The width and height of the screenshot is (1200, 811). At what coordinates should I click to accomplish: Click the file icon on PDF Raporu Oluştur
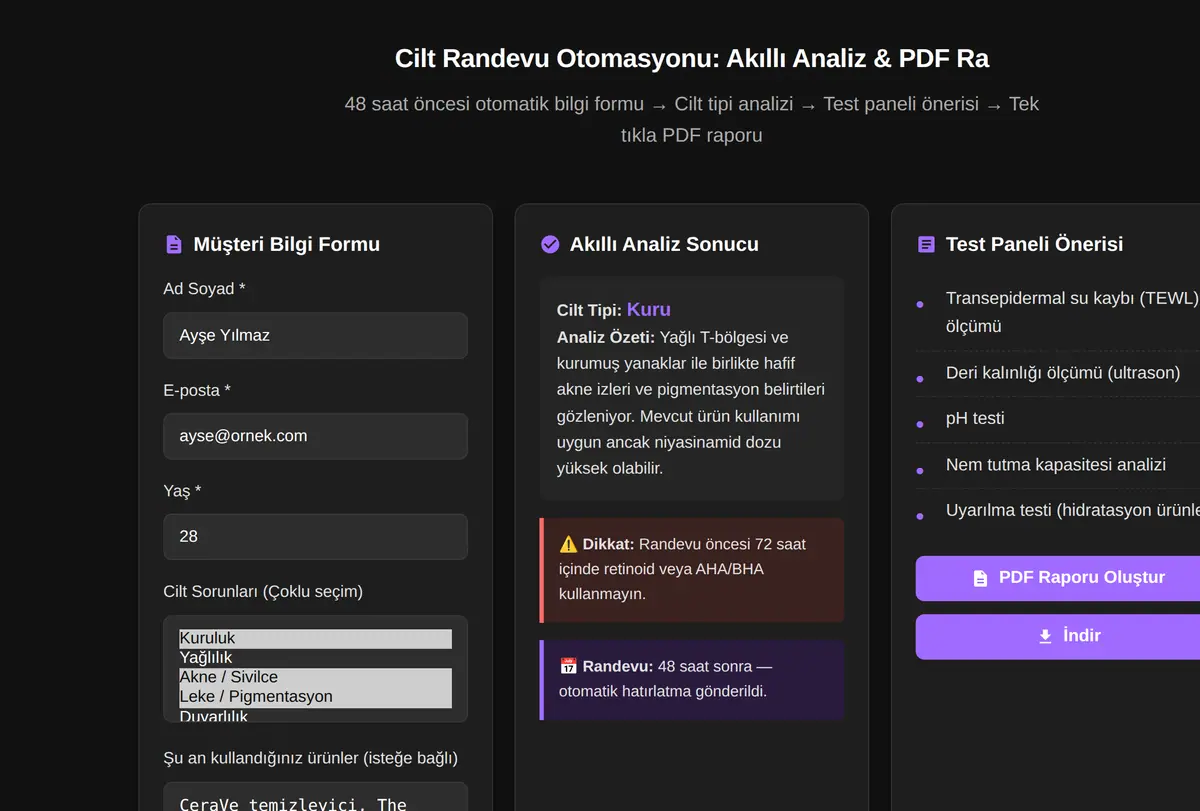pos(980,578)
